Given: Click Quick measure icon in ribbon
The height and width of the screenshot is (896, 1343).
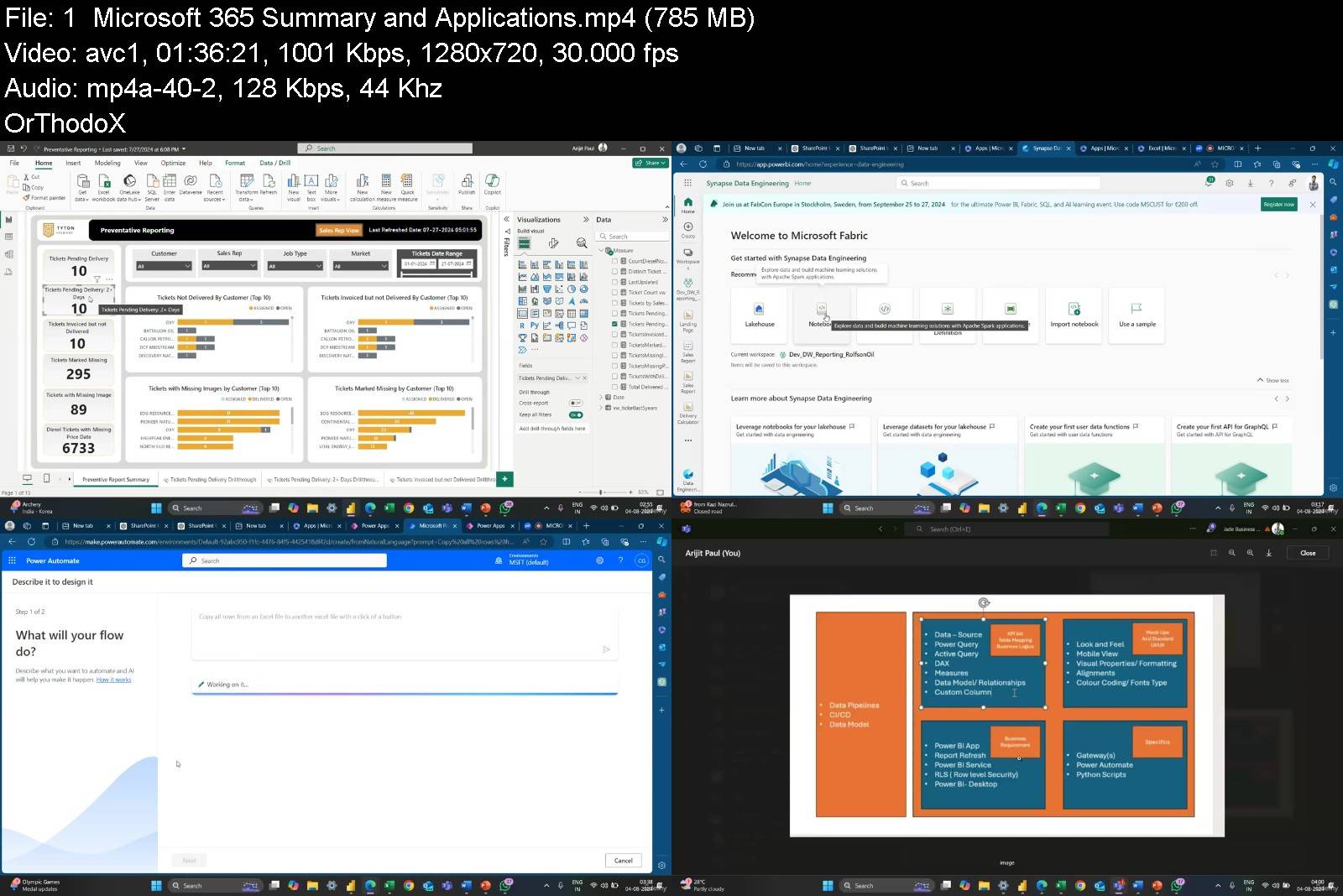Looking at the screenshot, I should pyautogui.click(x=407, y=182).
